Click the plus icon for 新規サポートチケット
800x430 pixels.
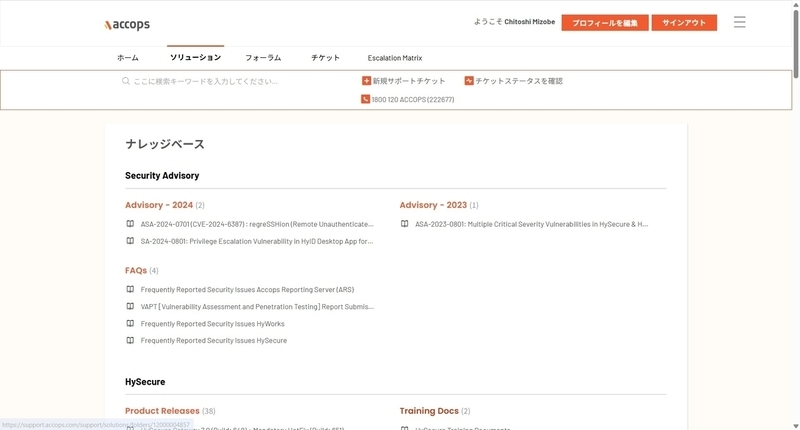tap(366, 81)
